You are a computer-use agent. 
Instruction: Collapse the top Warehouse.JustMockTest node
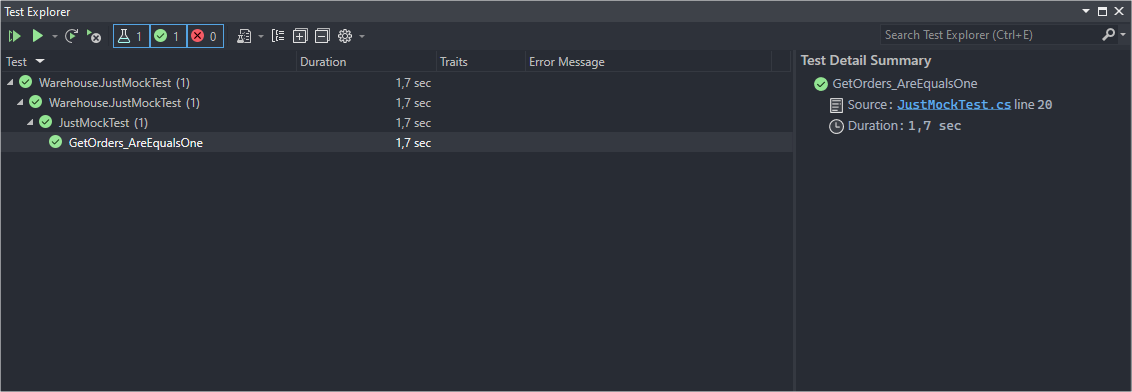(x=9, y=83)
